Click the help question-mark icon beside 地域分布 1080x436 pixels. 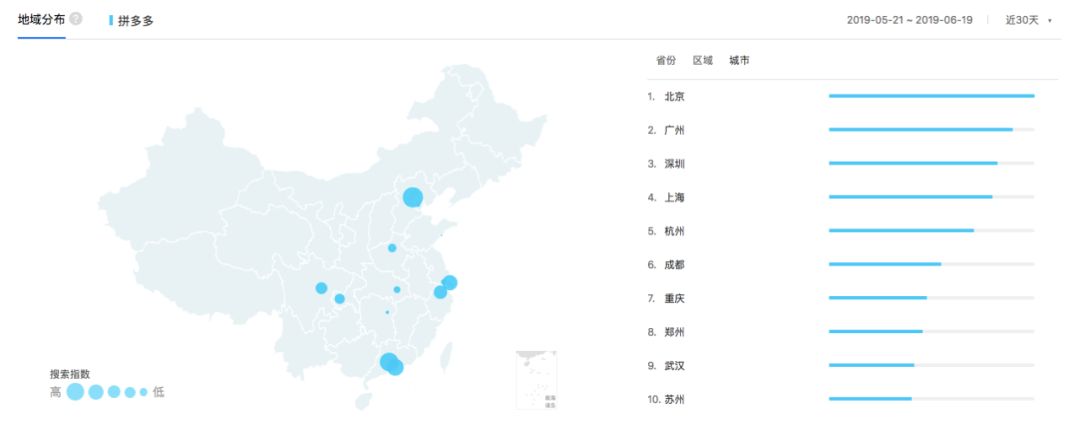click(76, 19)
